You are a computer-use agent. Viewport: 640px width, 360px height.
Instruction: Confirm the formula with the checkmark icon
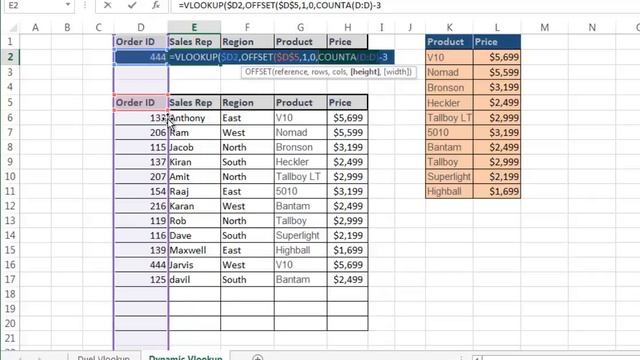pyautogui.click(x=132, y=5)
